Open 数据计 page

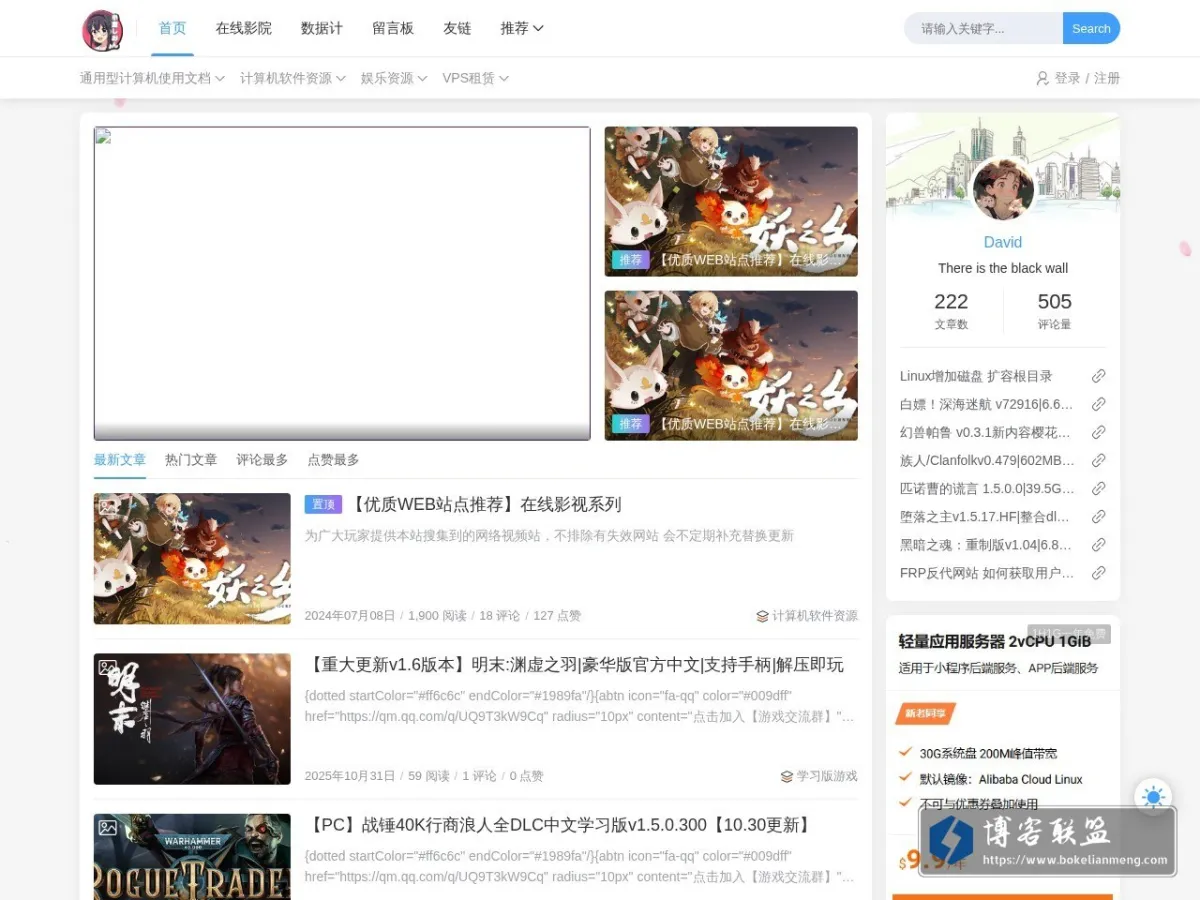tap(322, 28)
